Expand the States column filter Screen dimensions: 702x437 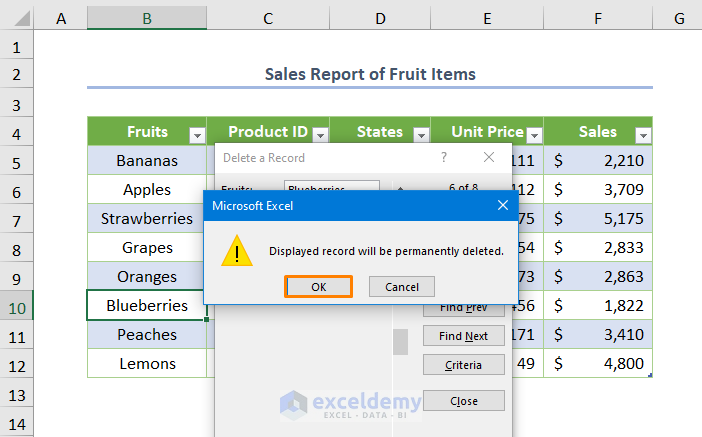420,134
